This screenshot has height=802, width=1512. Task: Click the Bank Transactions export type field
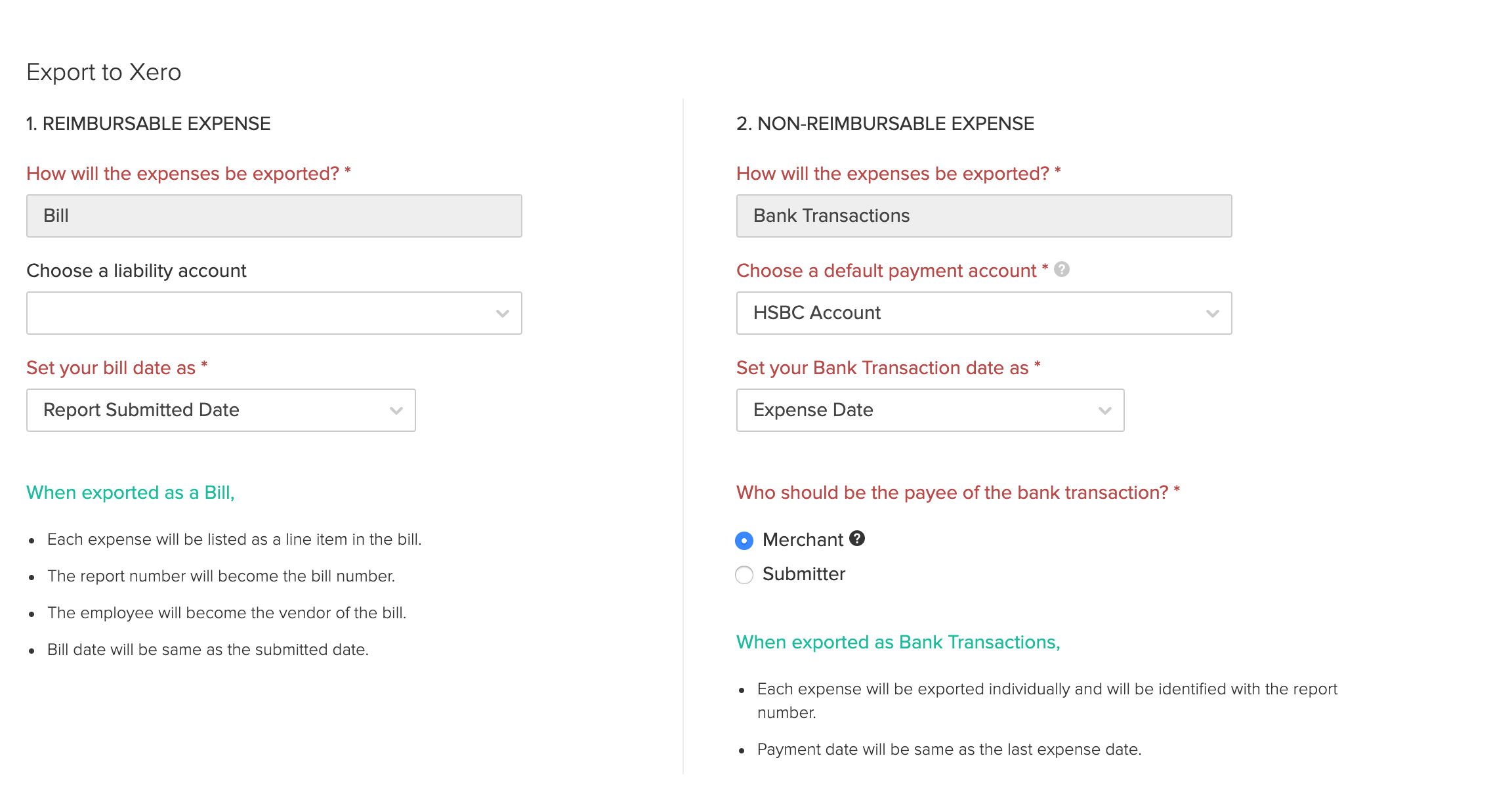(x=984, y=216)
